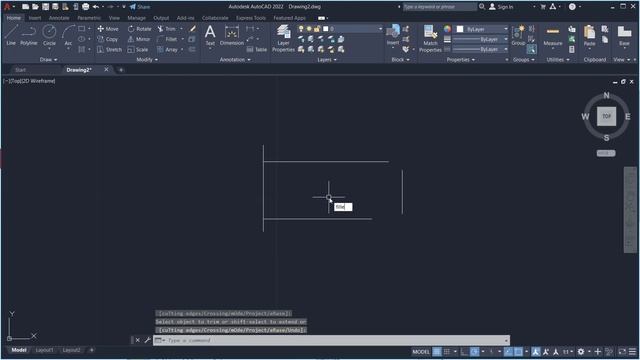Activate the Stretch command

click(109, 49)
